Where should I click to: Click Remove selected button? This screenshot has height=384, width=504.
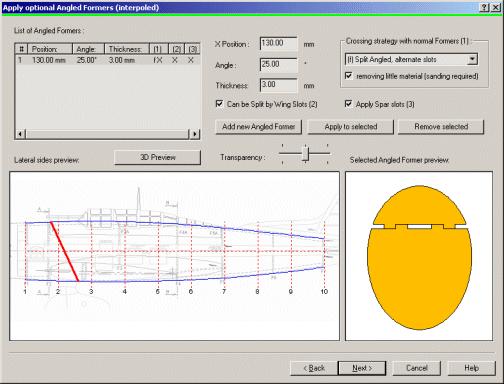[x=441, y=127]
